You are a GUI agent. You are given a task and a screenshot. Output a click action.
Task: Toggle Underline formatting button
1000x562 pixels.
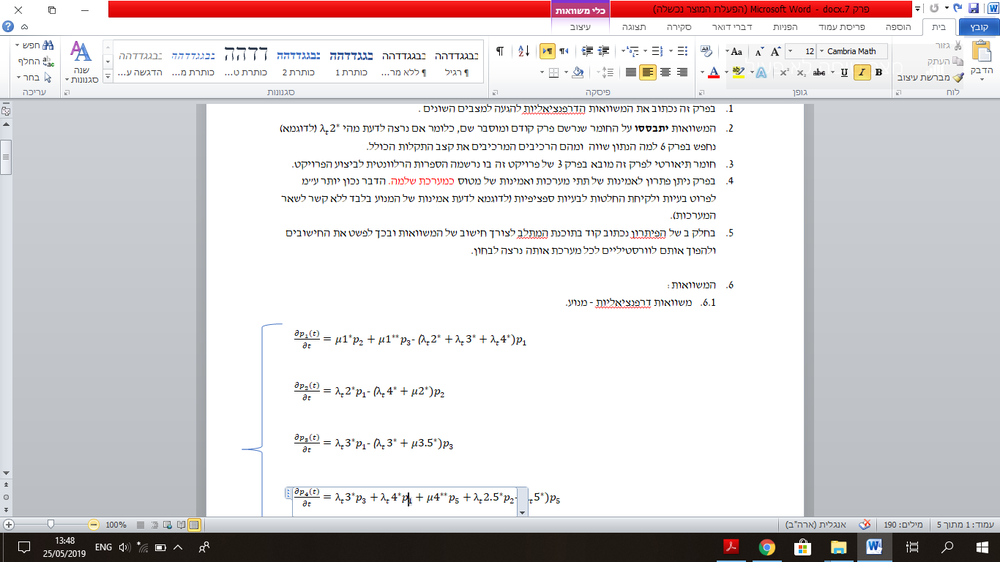844,72
